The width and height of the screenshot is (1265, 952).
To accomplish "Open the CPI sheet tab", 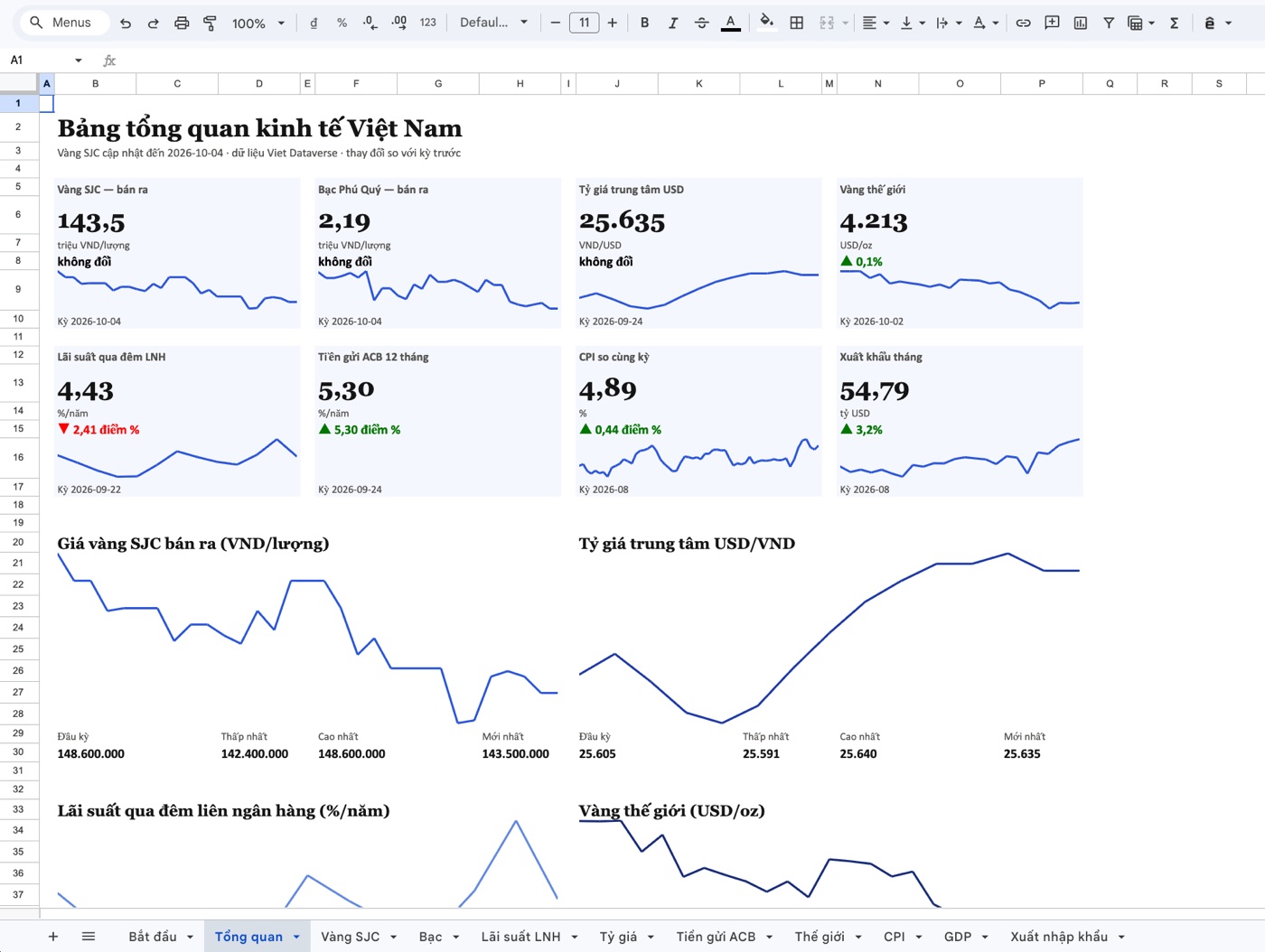I will [894, 937].
